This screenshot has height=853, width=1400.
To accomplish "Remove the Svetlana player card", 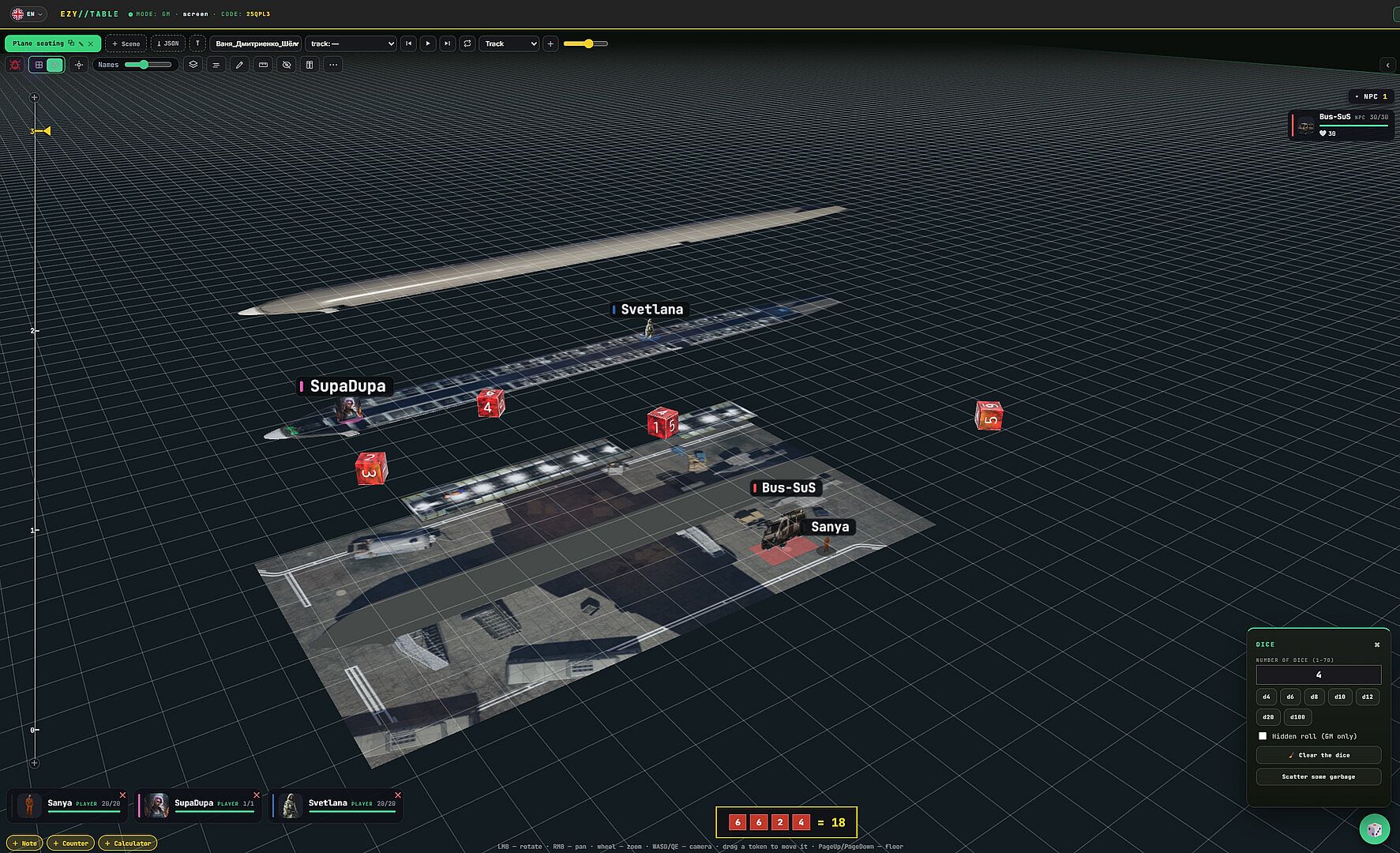I will [x=398, y=795].
